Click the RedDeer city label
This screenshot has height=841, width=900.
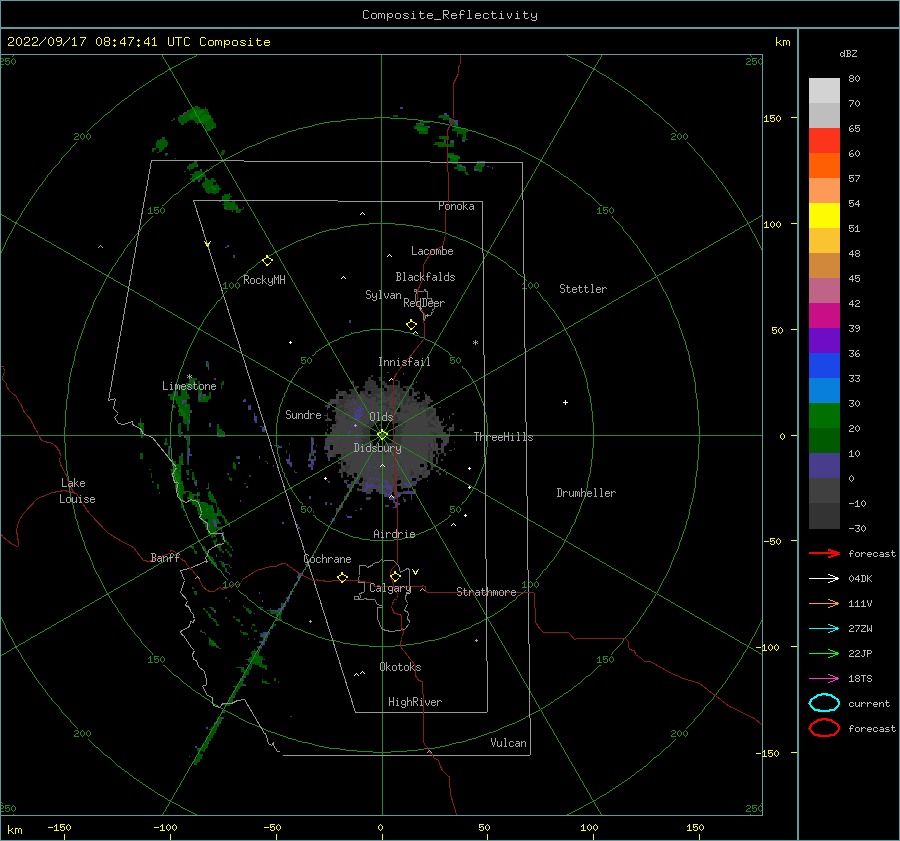coord(424,303)
